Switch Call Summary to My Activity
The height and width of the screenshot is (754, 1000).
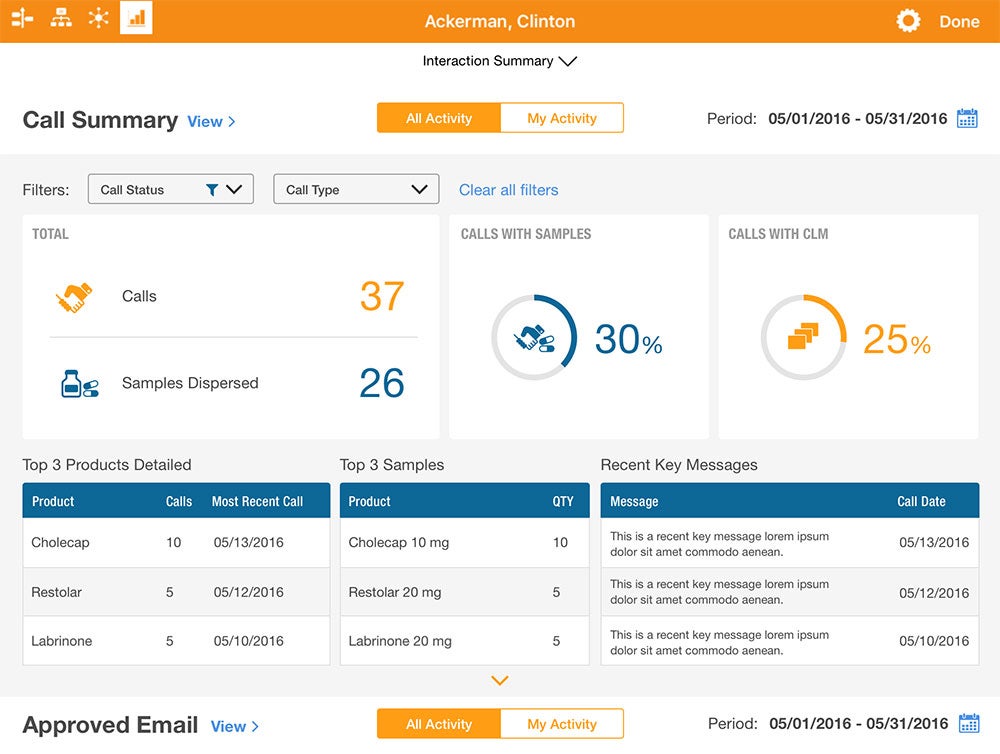[561, 118]
